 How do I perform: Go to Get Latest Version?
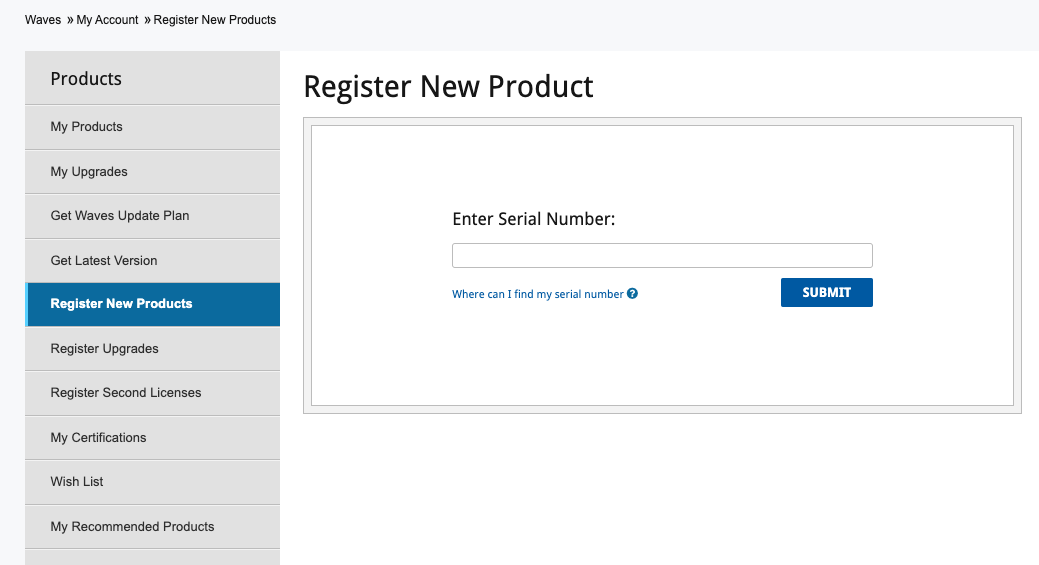[x=152, y=260]
